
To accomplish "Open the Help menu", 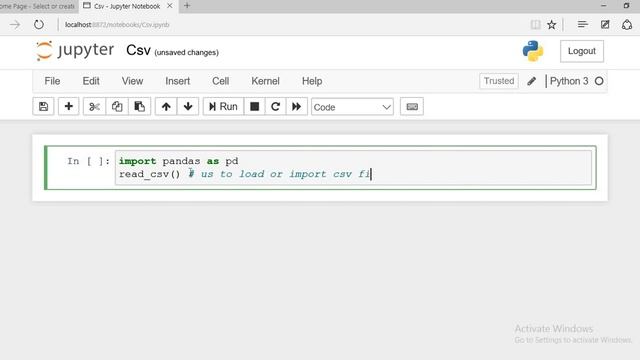I will [x=312, y=81].
